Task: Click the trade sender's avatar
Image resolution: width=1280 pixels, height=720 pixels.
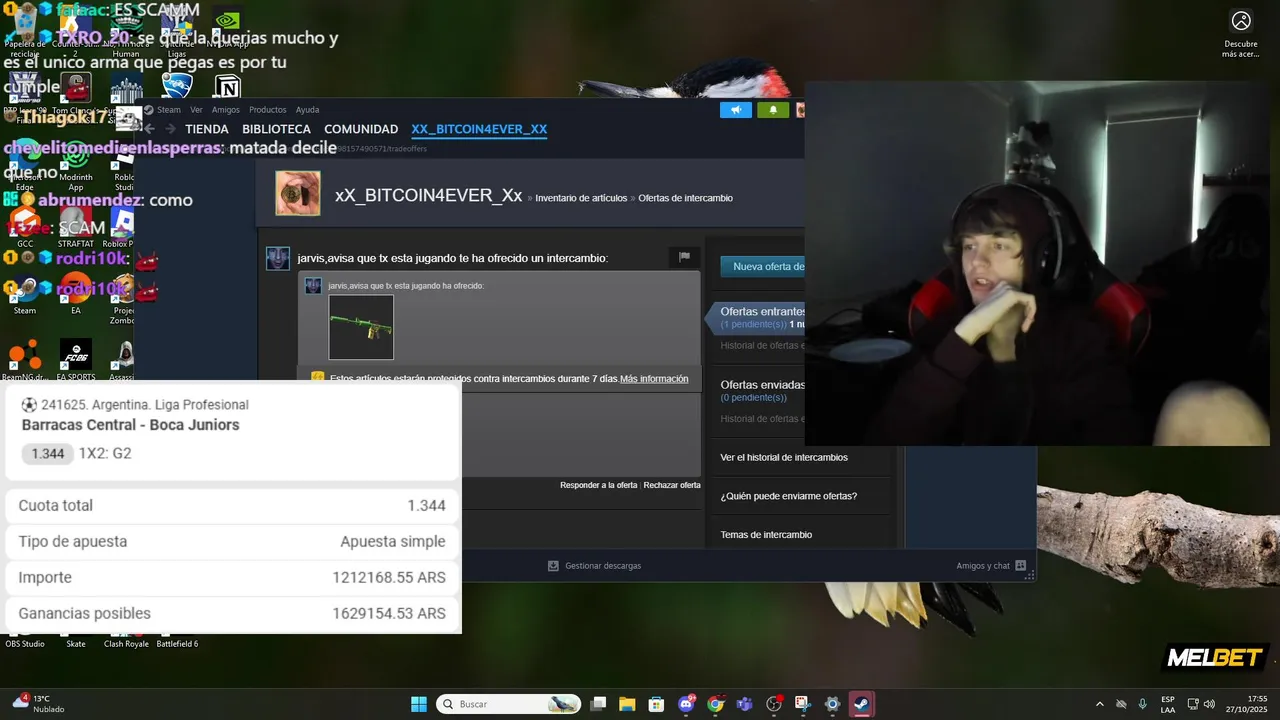Action: pos(278,258)
